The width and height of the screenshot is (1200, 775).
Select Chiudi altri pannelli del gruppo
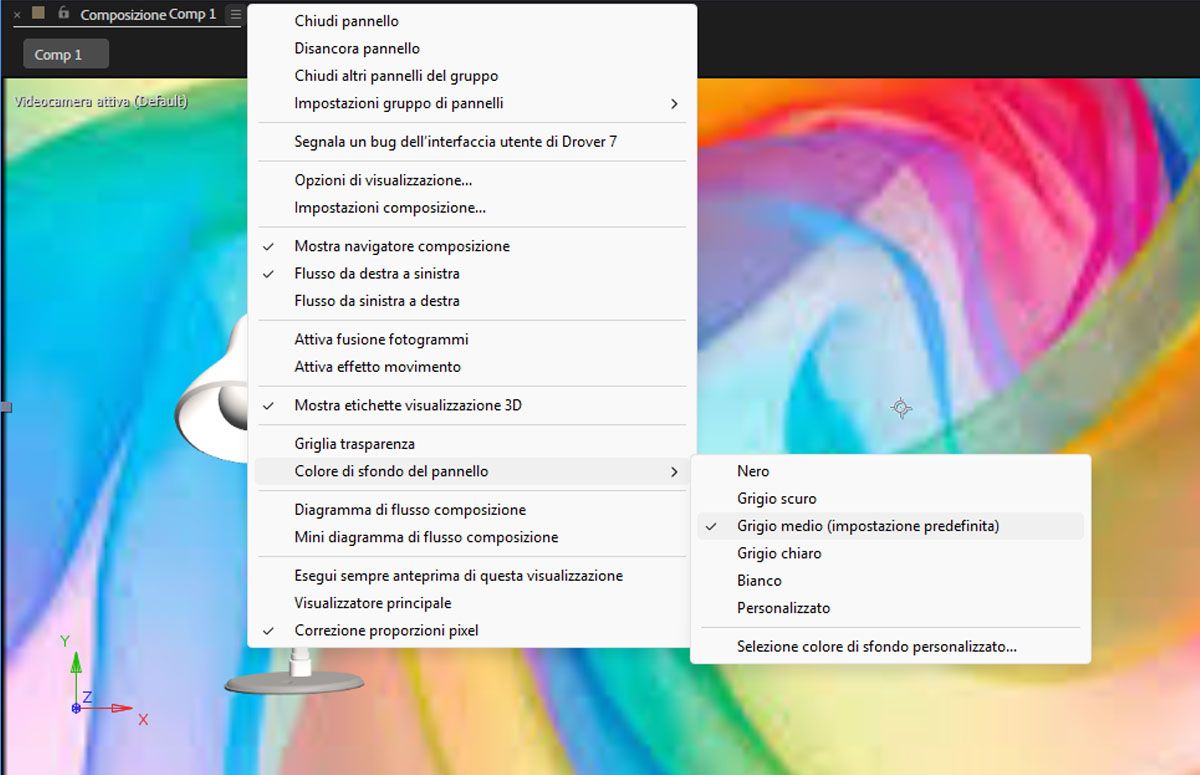coord(472,76)
